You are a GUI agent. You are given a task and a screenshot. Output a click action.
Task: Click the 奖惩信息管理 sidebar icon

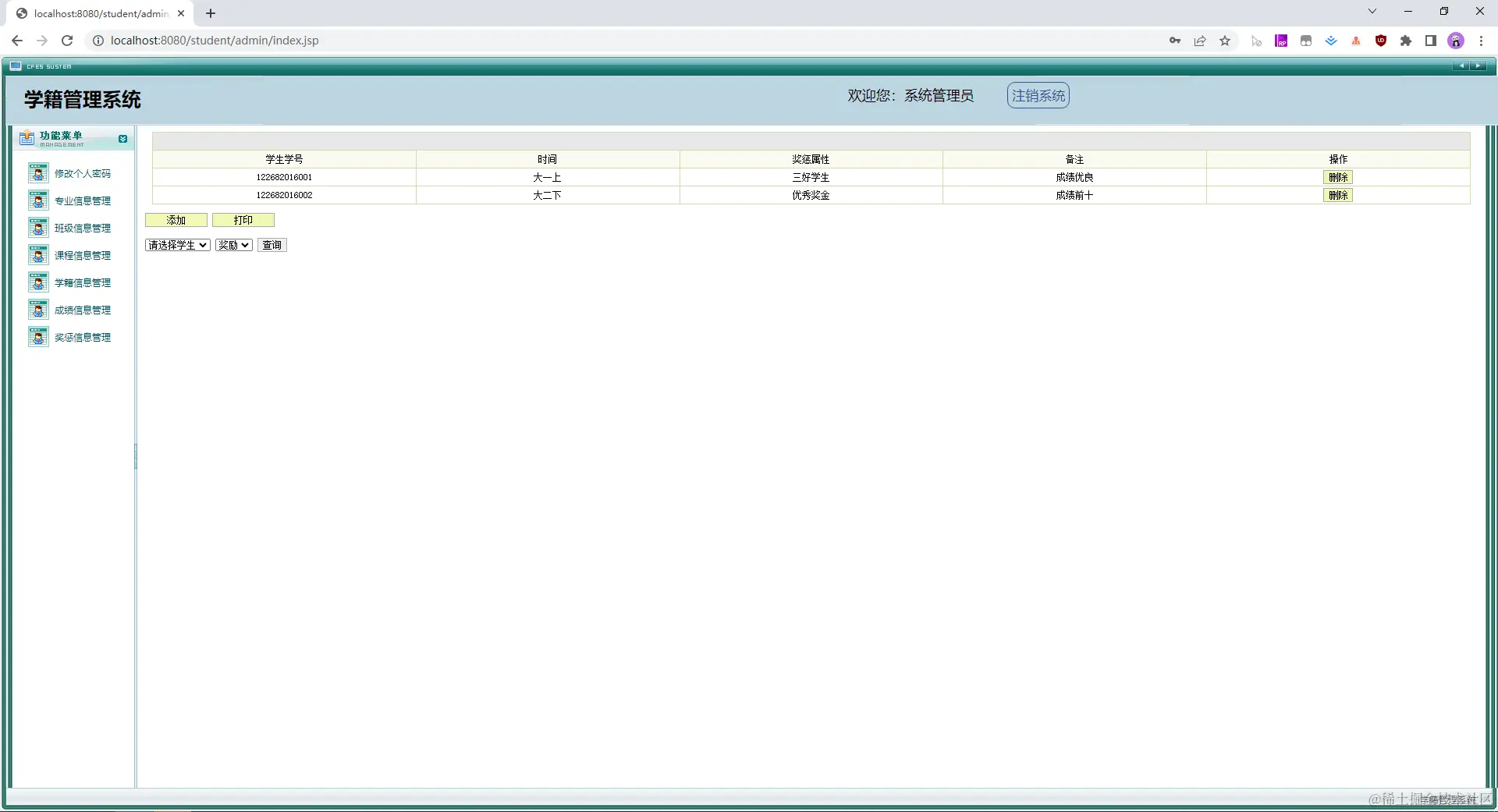click(x=38, y=337)
